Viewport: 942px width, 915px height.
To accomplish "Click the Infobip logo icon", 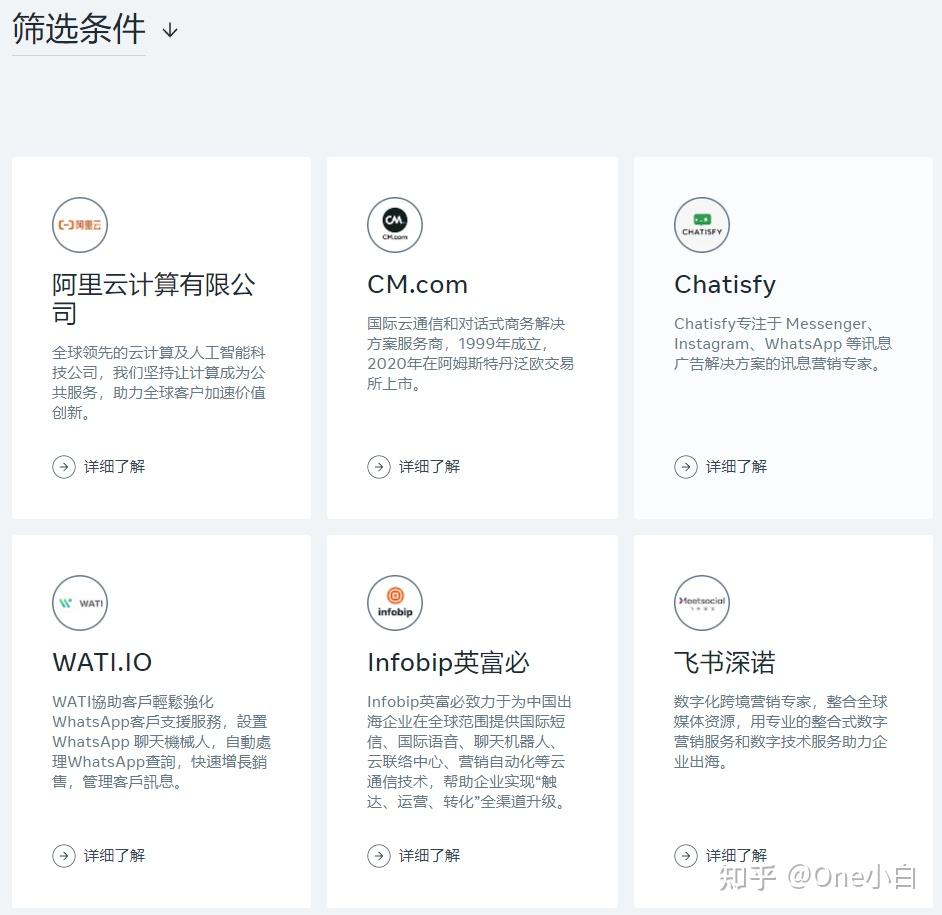I will pyautogui.click(x=395, y=603).
